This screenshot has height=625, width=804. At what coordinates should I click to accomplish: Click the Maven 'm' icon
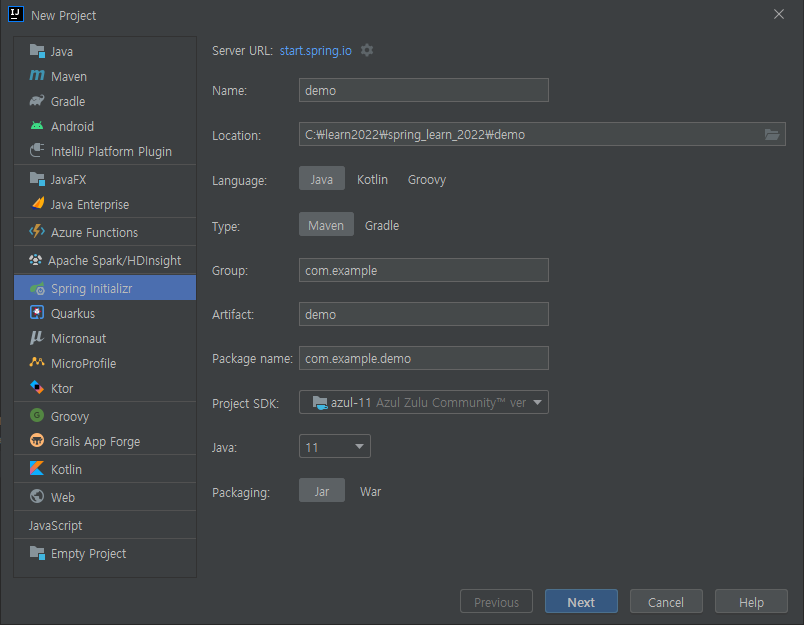(37, 76)
